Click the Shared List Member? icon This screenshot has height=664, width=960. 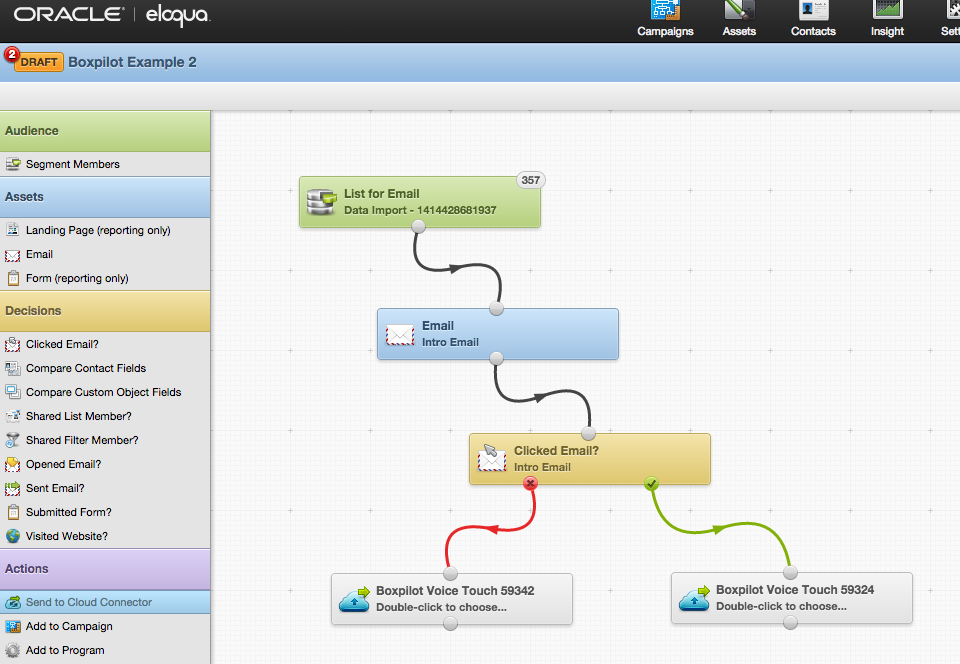pos(13,416)
